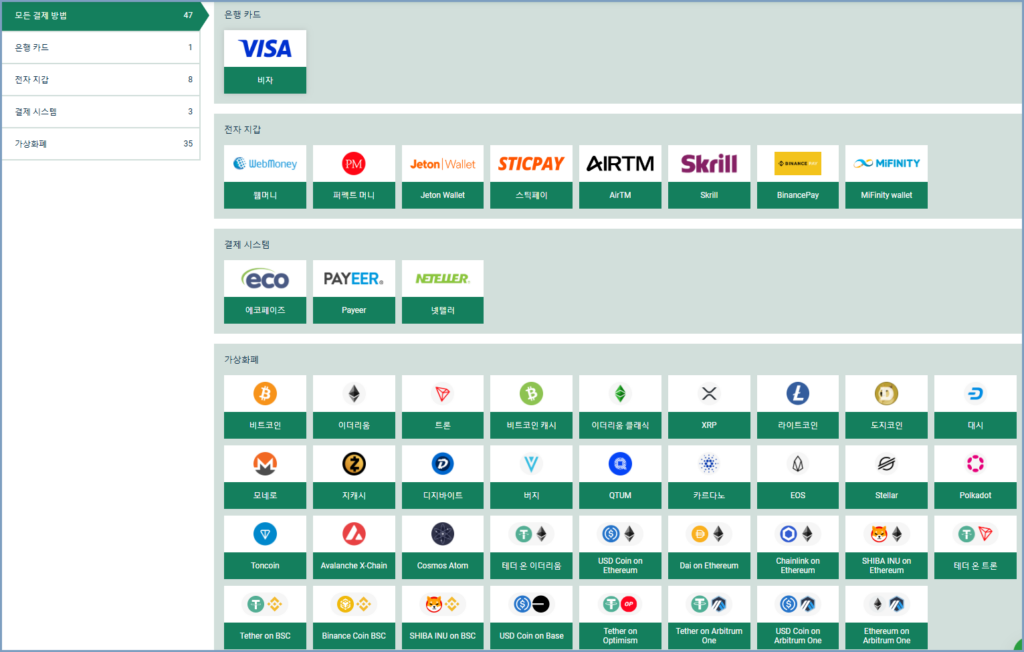Viewport: 1024px width, 652px height.
Task: Select 테더 온 이더리움 option
Action: click(x=531, y=547)
